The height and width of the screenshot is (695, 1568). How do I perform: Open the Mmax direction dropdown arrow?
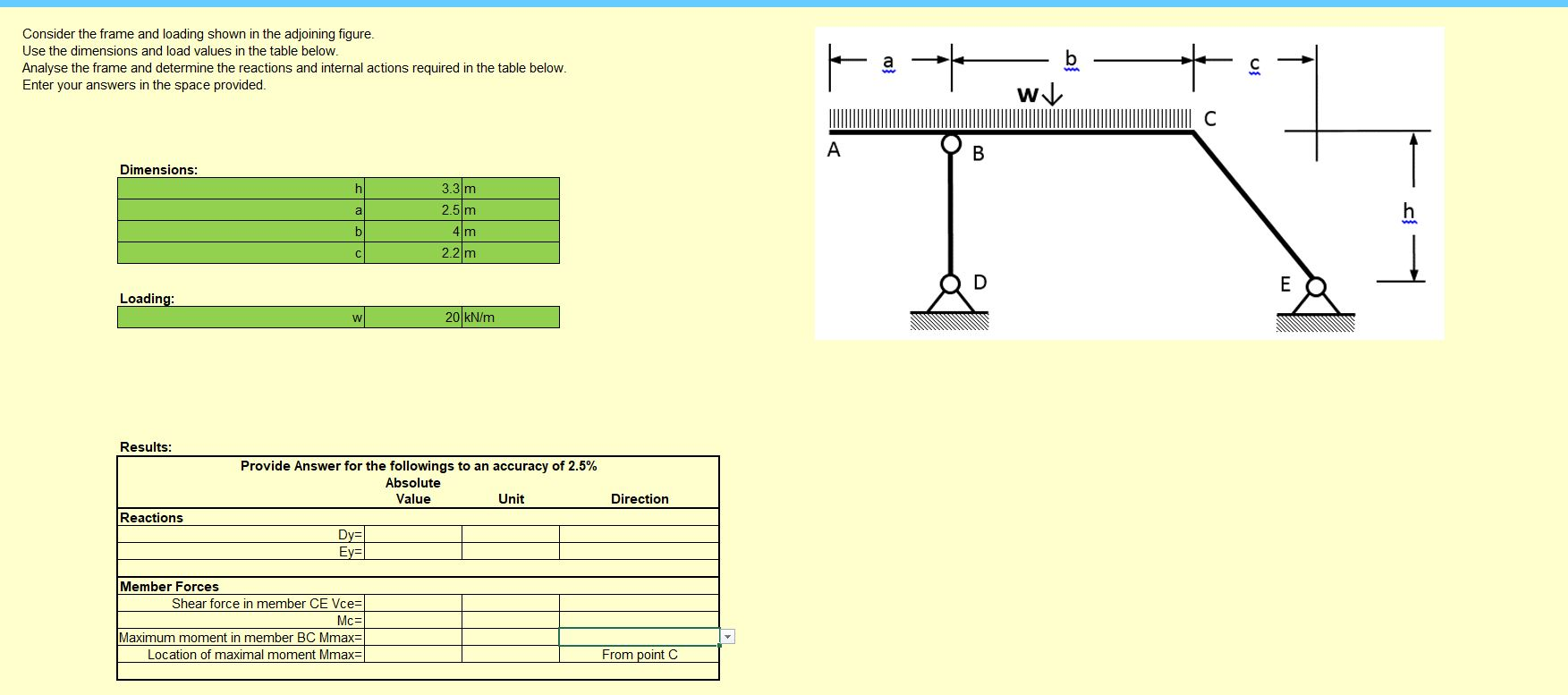pyautogui.click(x=728, y=637)
